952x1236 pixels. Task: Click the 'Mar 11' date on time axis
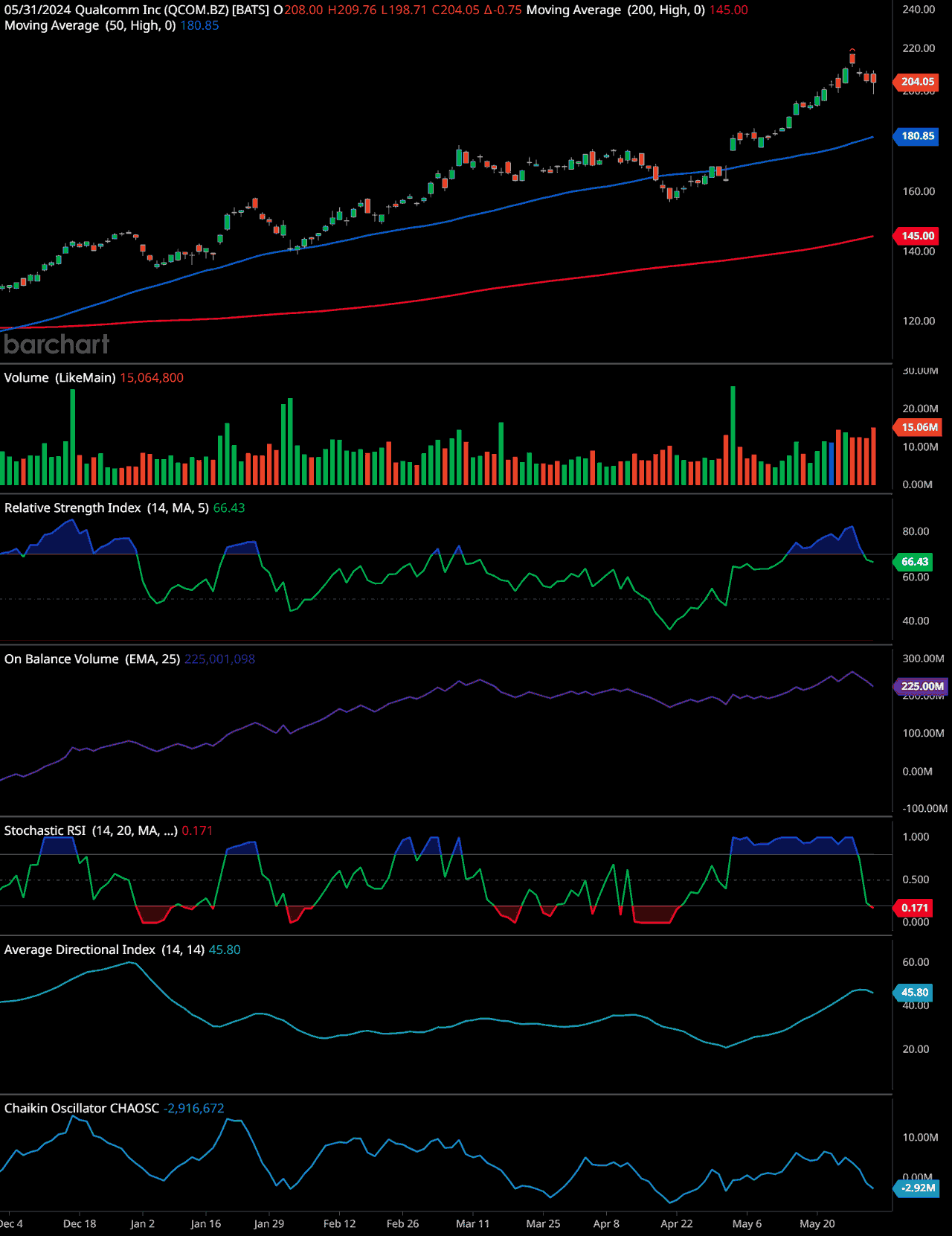point(473,1223)
